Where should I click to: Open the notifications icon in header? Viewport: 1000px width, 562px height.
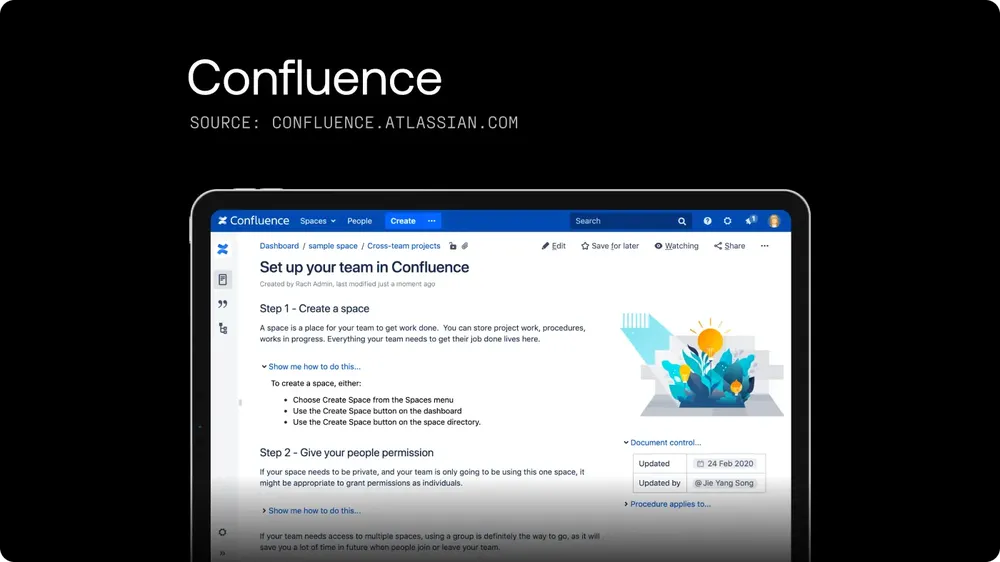pos(751,221)
